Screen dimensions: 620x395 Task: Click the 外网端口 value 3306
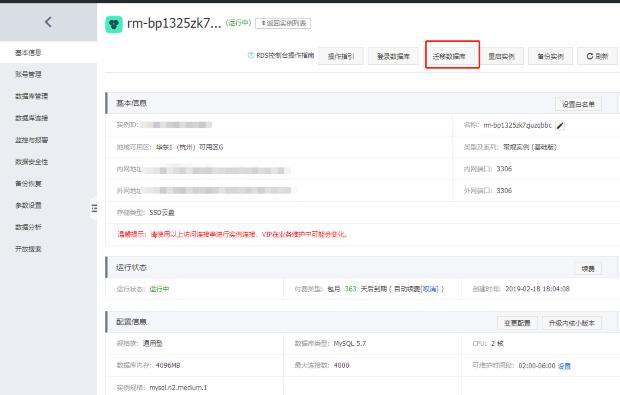coord(504,191)
